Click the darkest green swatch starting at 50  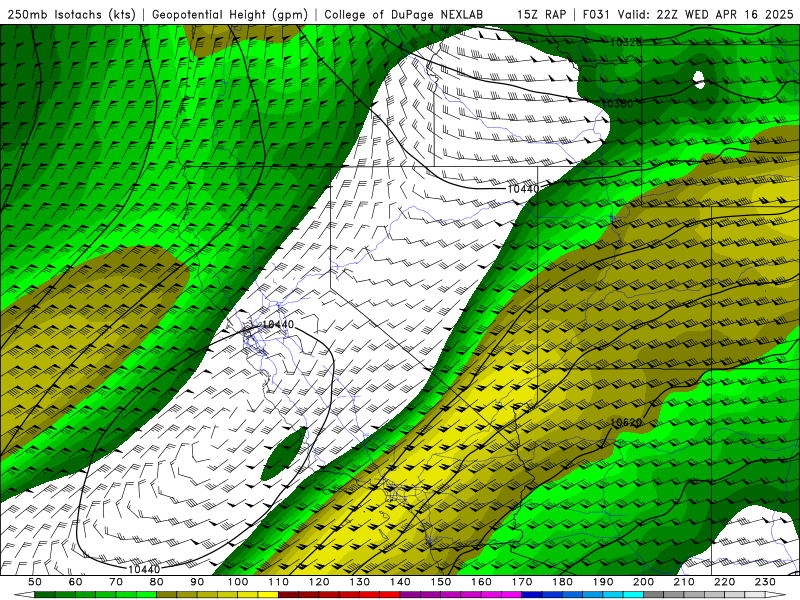click(x=45, y=595)
